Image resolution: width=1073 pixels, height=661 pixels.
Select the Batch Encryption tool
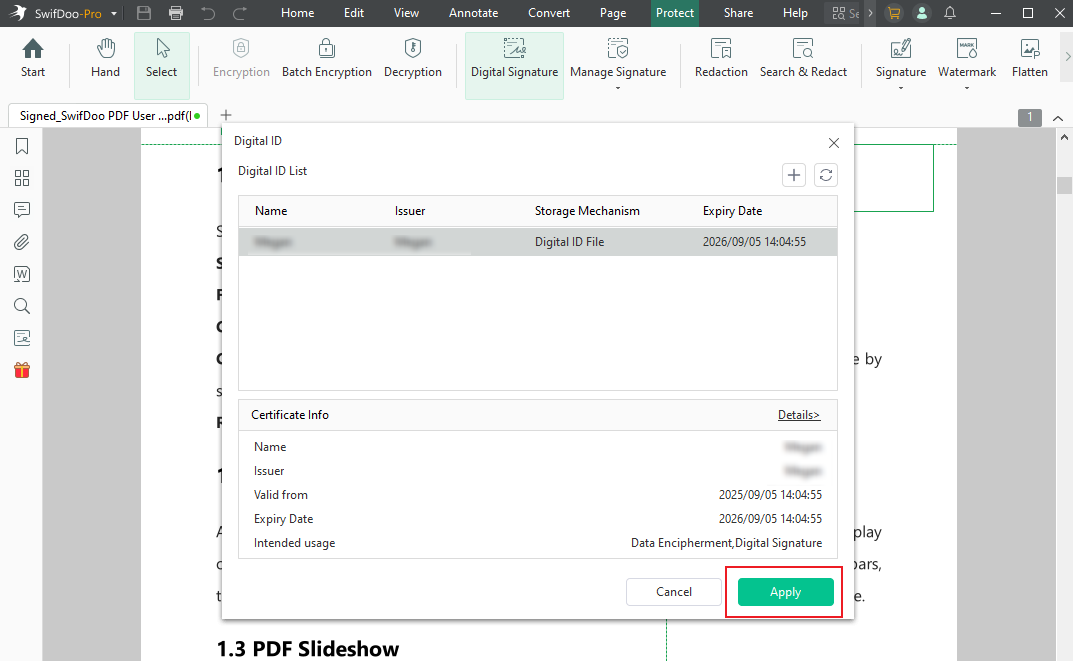pos(327,58)
